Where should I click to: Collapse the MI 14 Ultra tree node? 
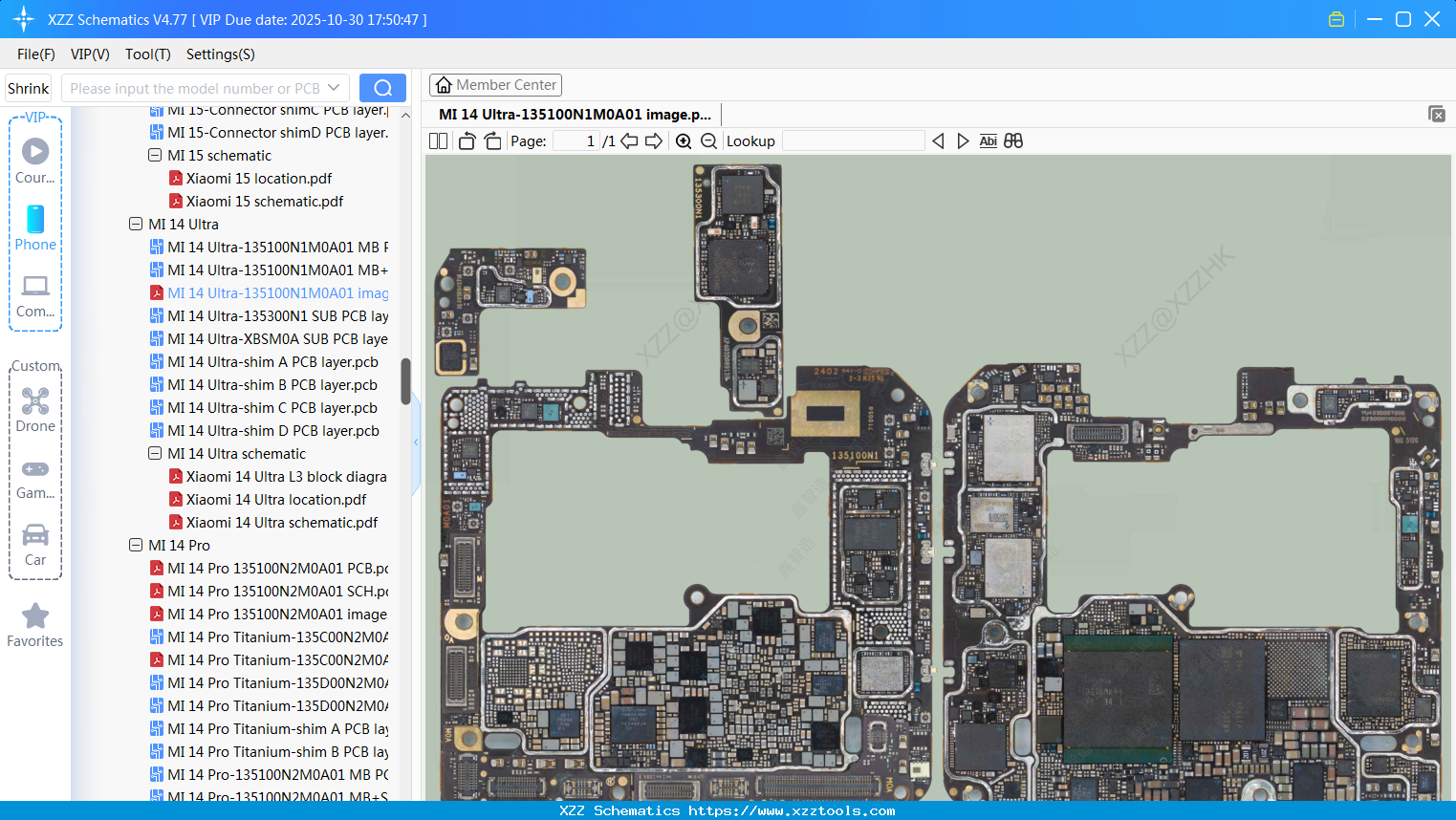coord(136,224)
